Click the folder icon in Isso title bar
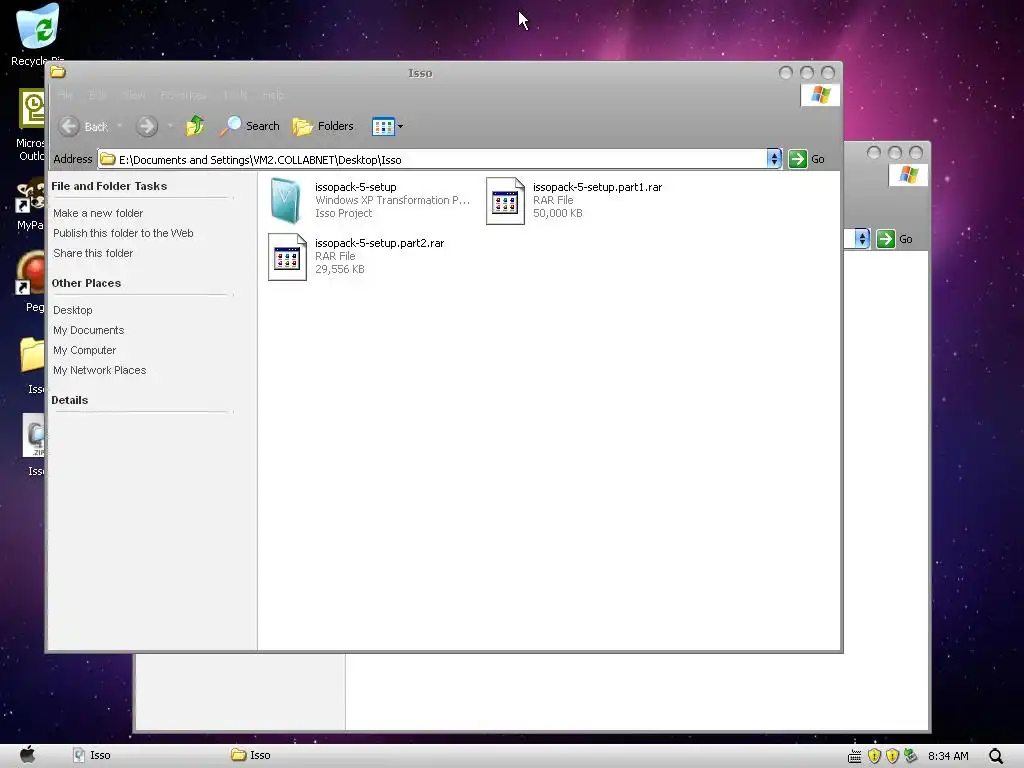Viewport: 1024px width, 768px height. pos(58,72)
